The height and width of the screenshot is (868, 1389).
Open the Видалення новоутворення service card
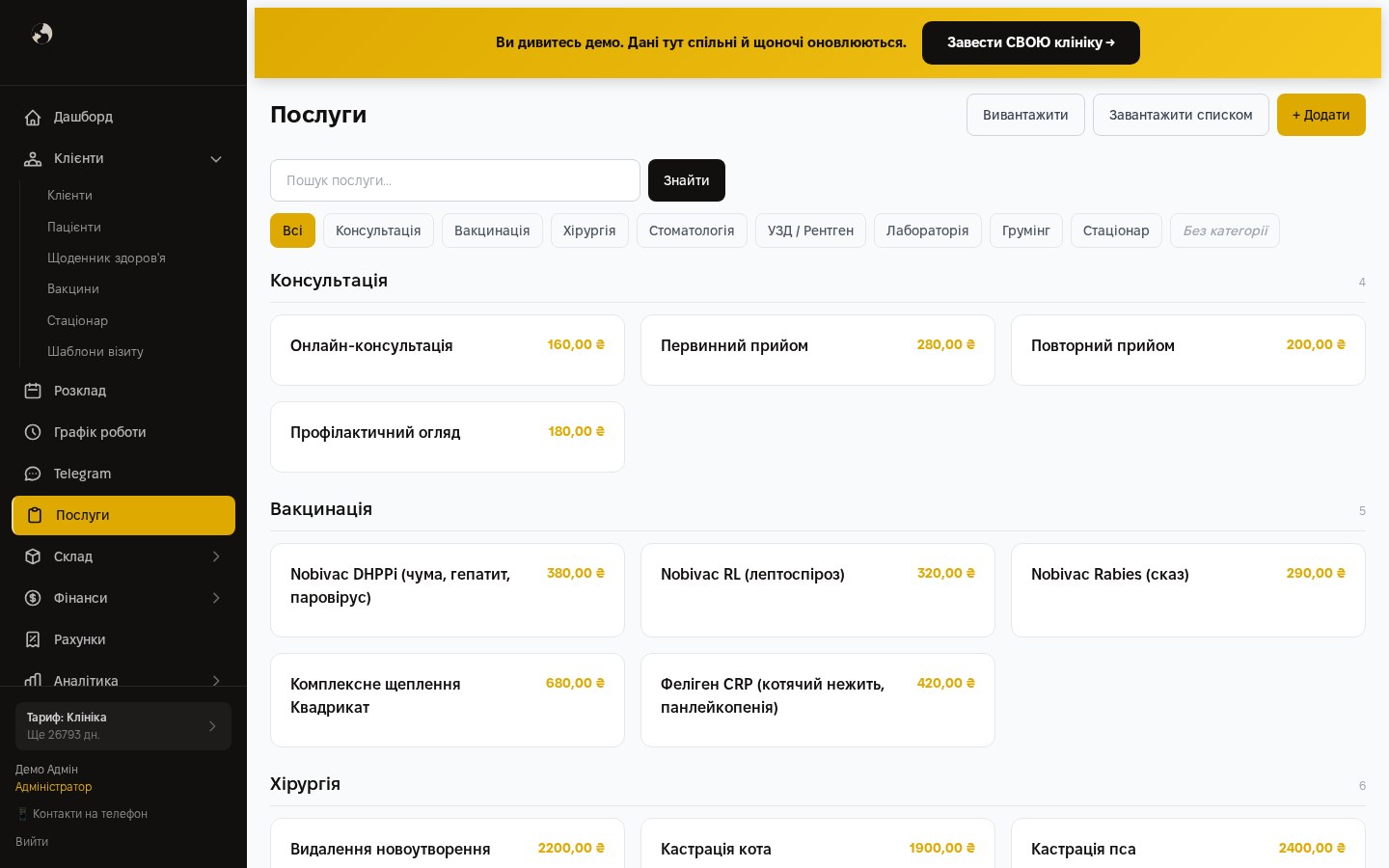coord(448,844)
